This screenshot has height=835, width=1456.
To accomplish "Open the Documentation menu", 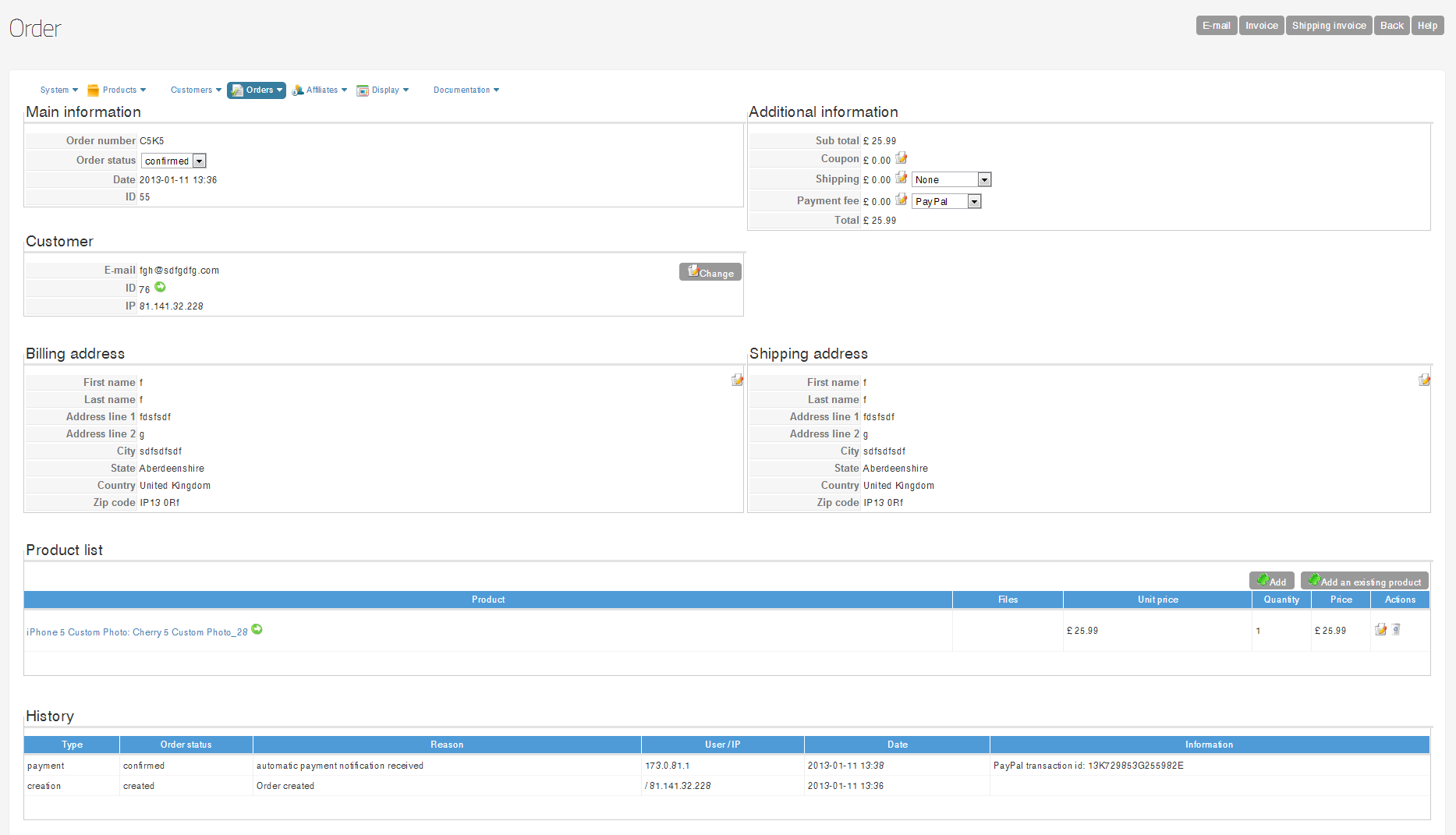I will 466,90.
